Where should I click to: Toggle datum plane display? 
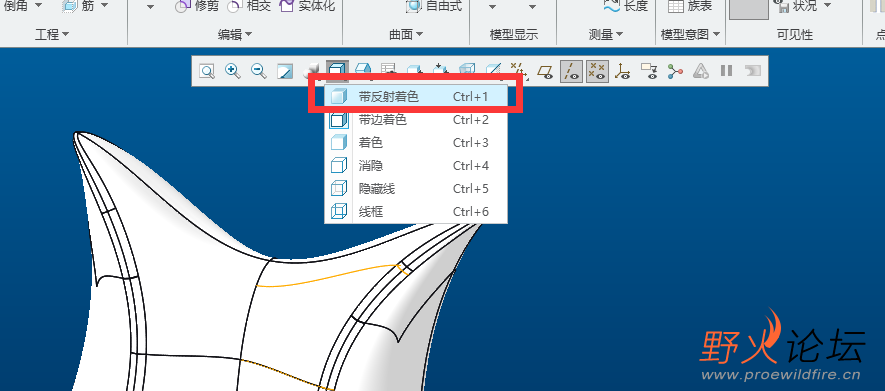pyautogui.click(x=545, y=71)
